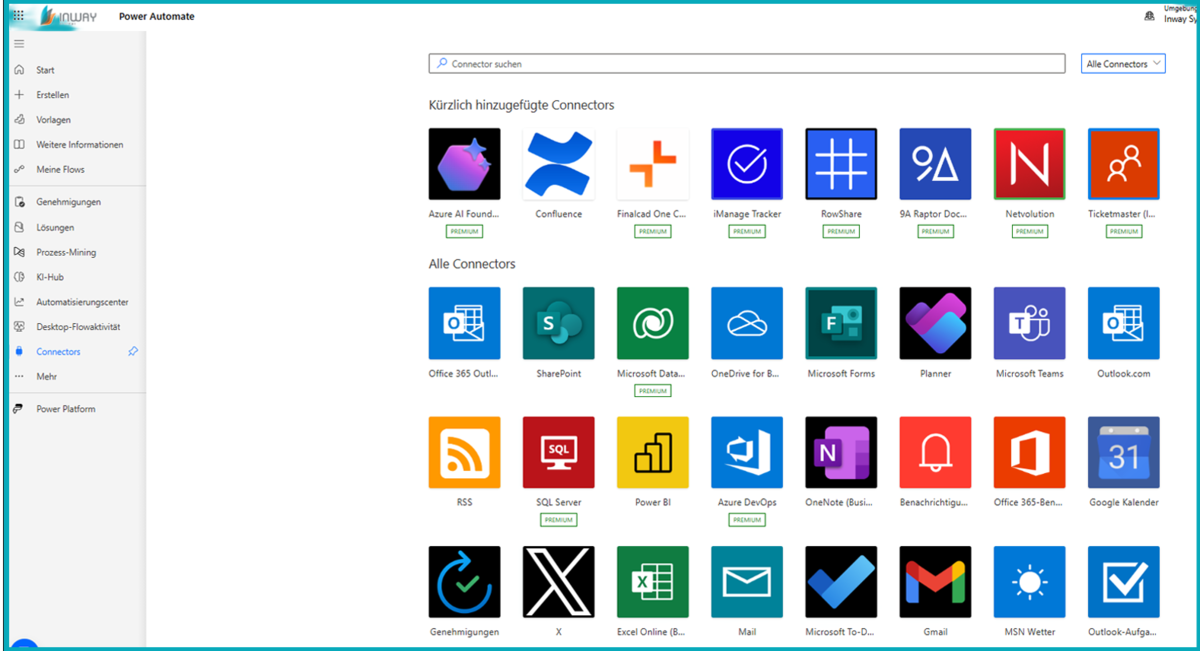
Task: Open the Microsoft To-Do connector
Action: [841, 582]
